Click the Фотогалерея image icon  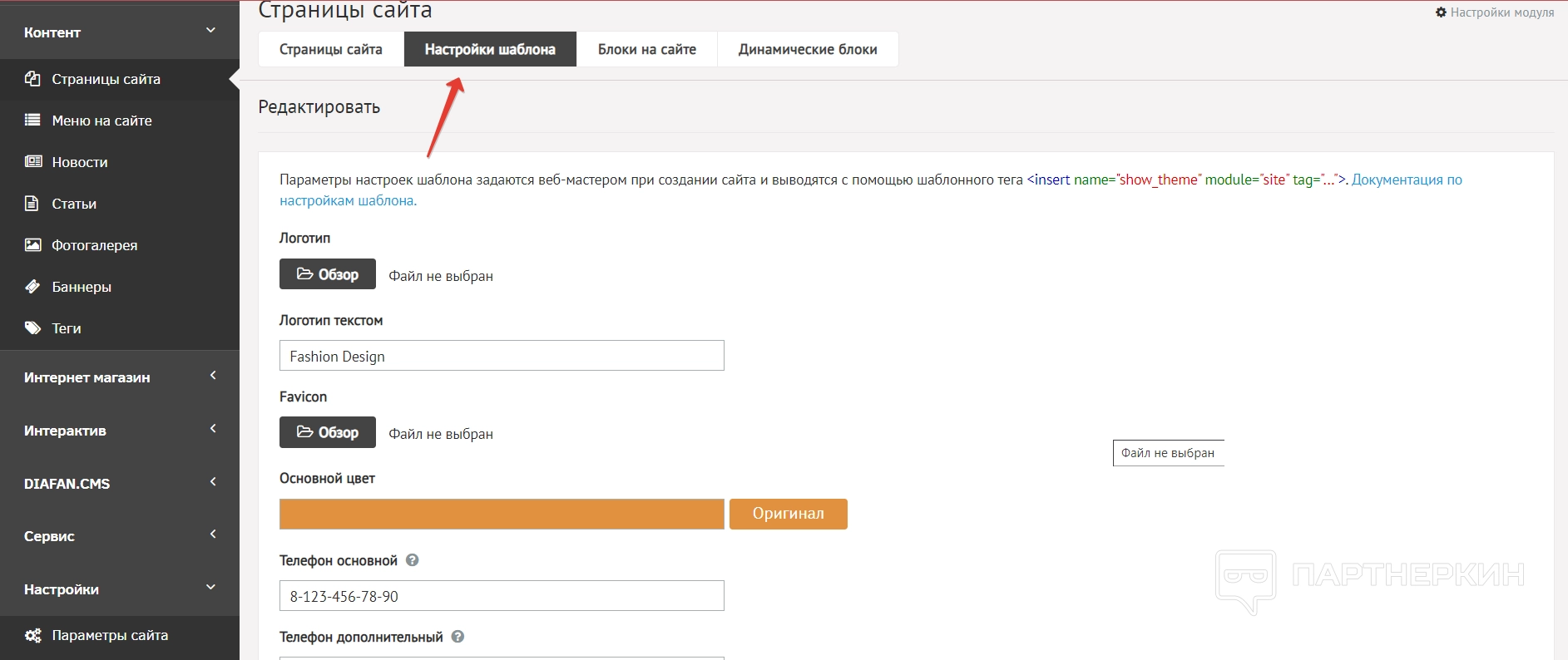[x=33, y=245]
